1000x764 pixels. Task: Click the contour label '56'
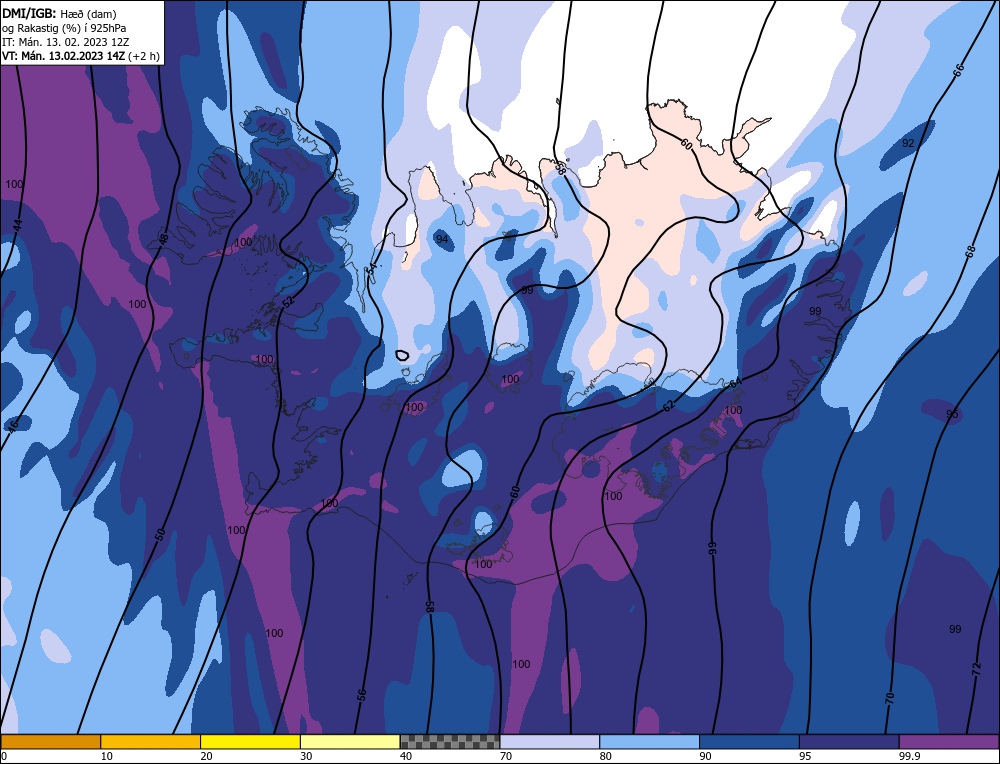pyautogui.click(x=362, y=695)
